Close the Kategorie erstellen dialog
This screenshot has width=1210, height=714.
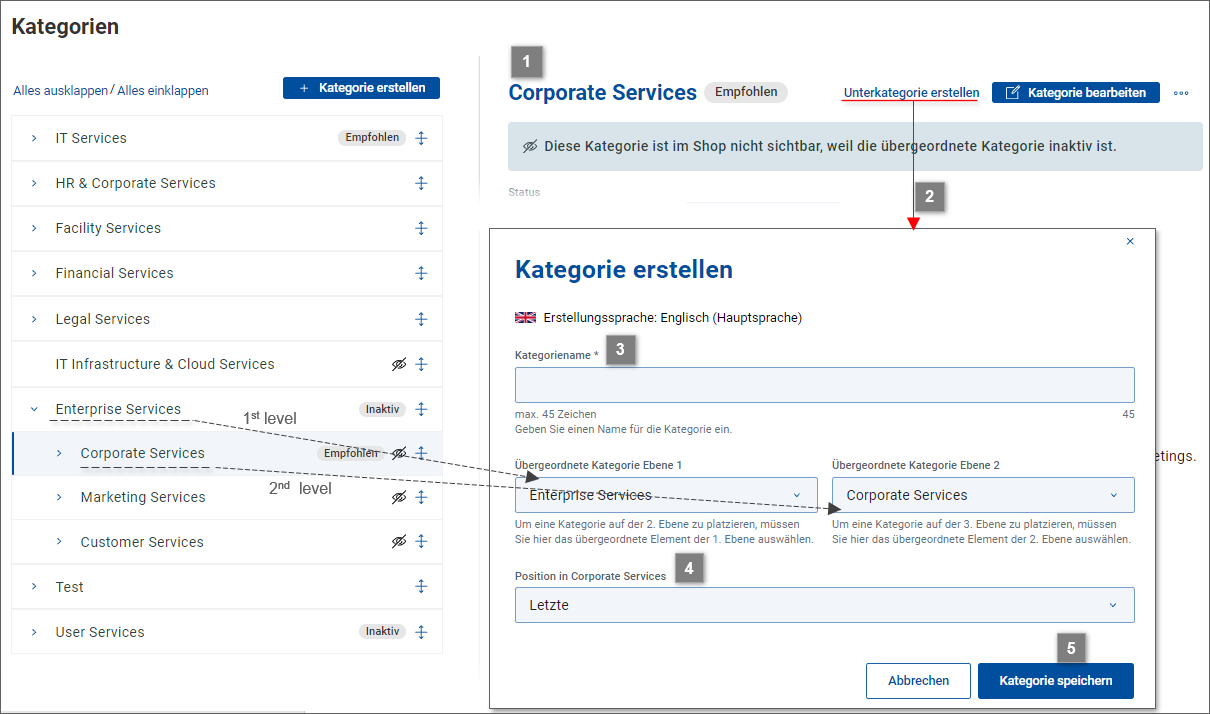[1130, 242]
